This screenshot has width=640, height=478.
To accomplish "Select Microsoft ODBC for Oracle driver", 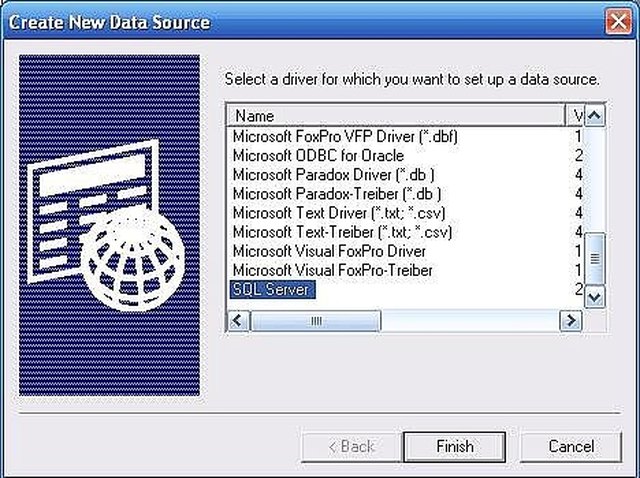I will [x=318, y=155].
